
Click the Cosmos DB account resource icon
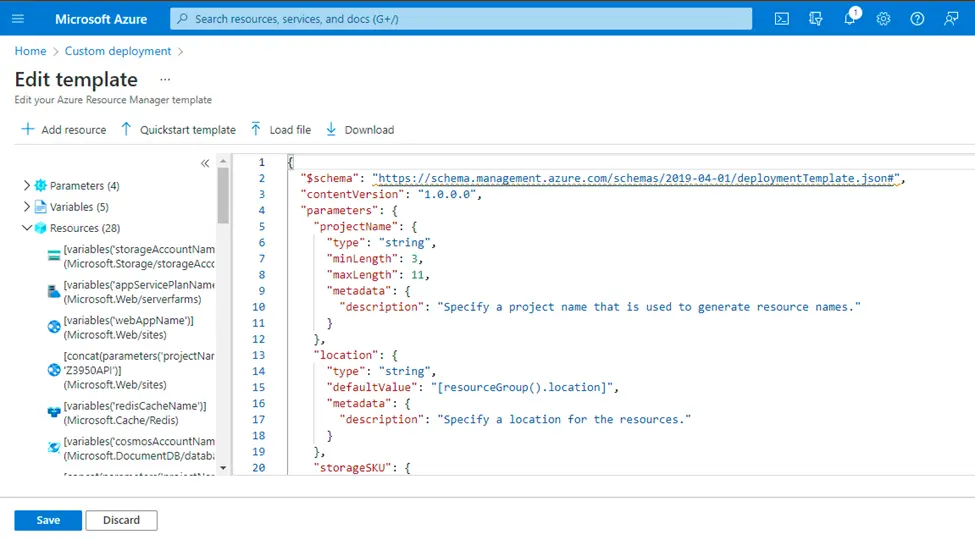click(x=54, y=447)
